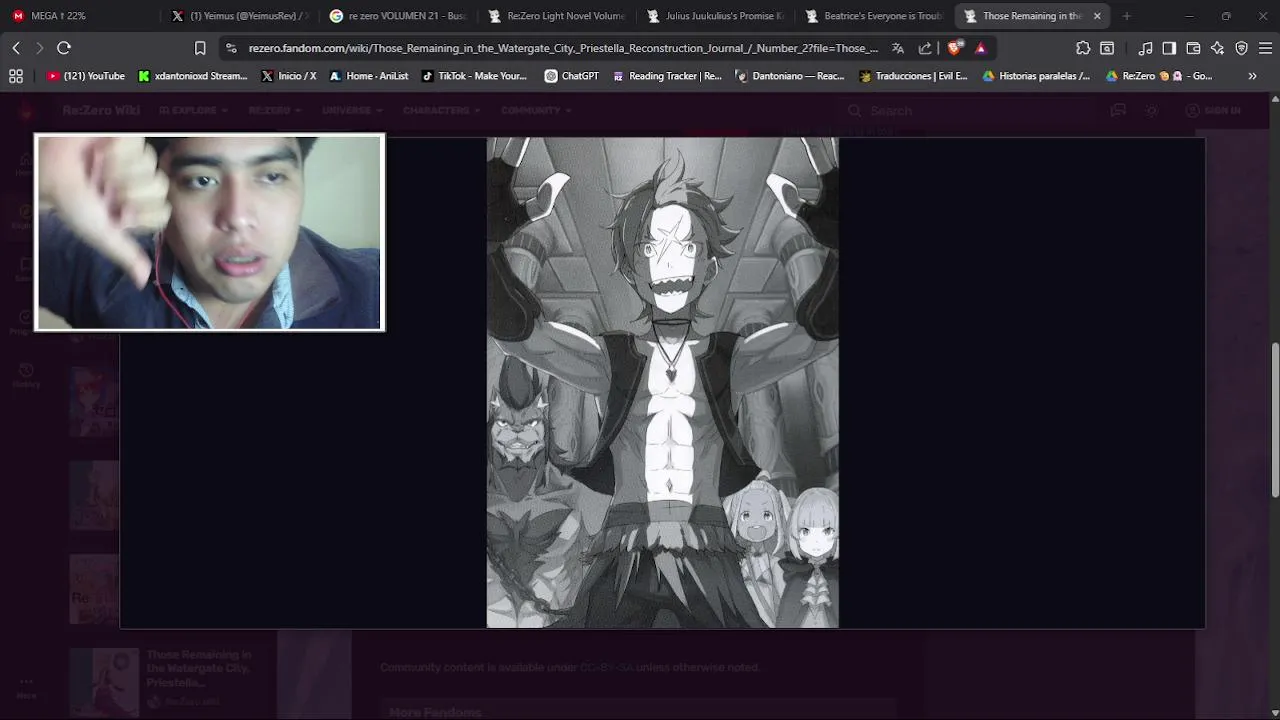Screen dimensions: 1280x720
Task: Open the Brave VPN shield icon
Action: 1241,48
